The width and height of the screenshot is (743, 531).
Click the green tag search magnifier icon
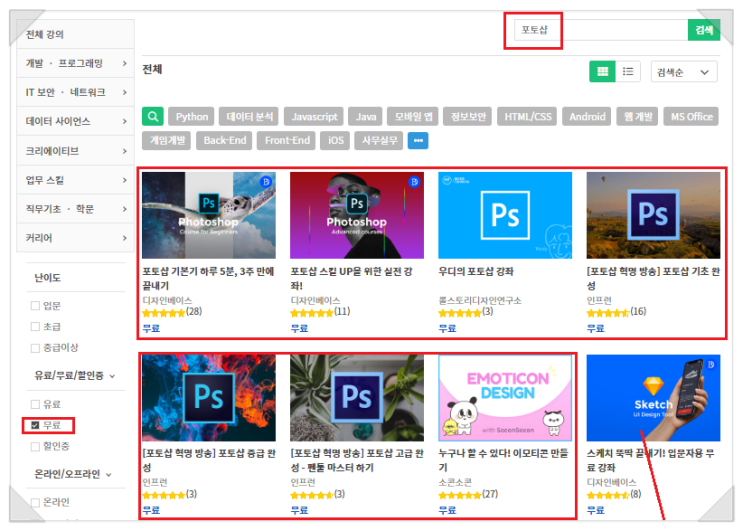[153, 117]
